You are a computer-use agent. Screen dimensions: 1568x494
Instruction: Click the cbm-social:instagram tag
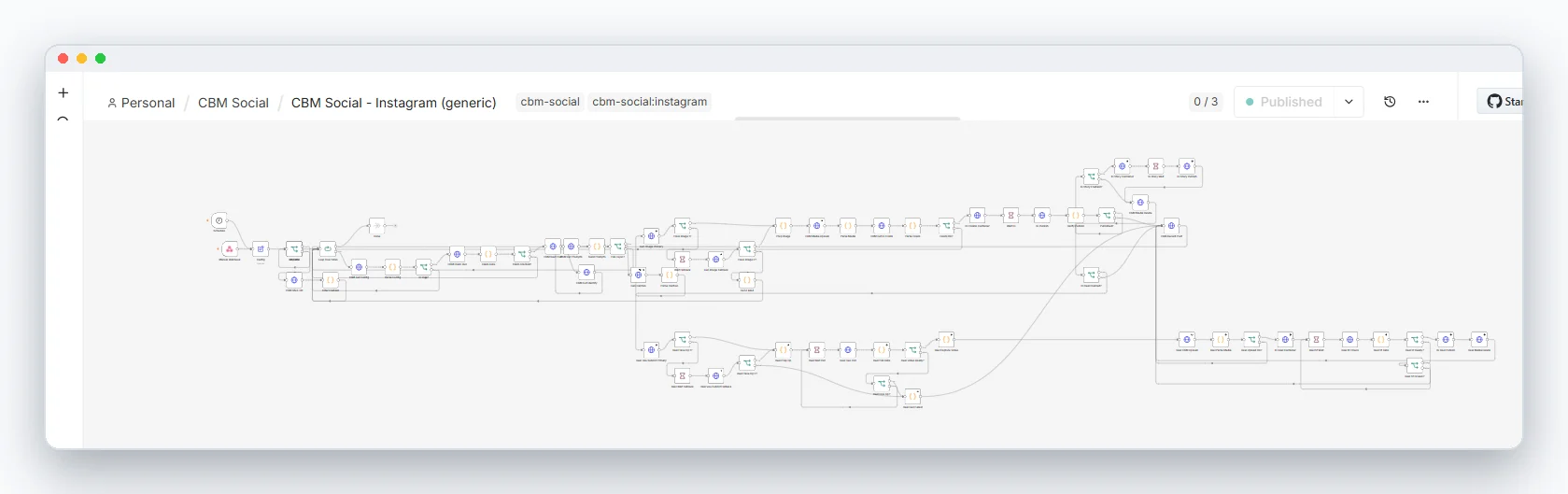click(x=650, y=102)
